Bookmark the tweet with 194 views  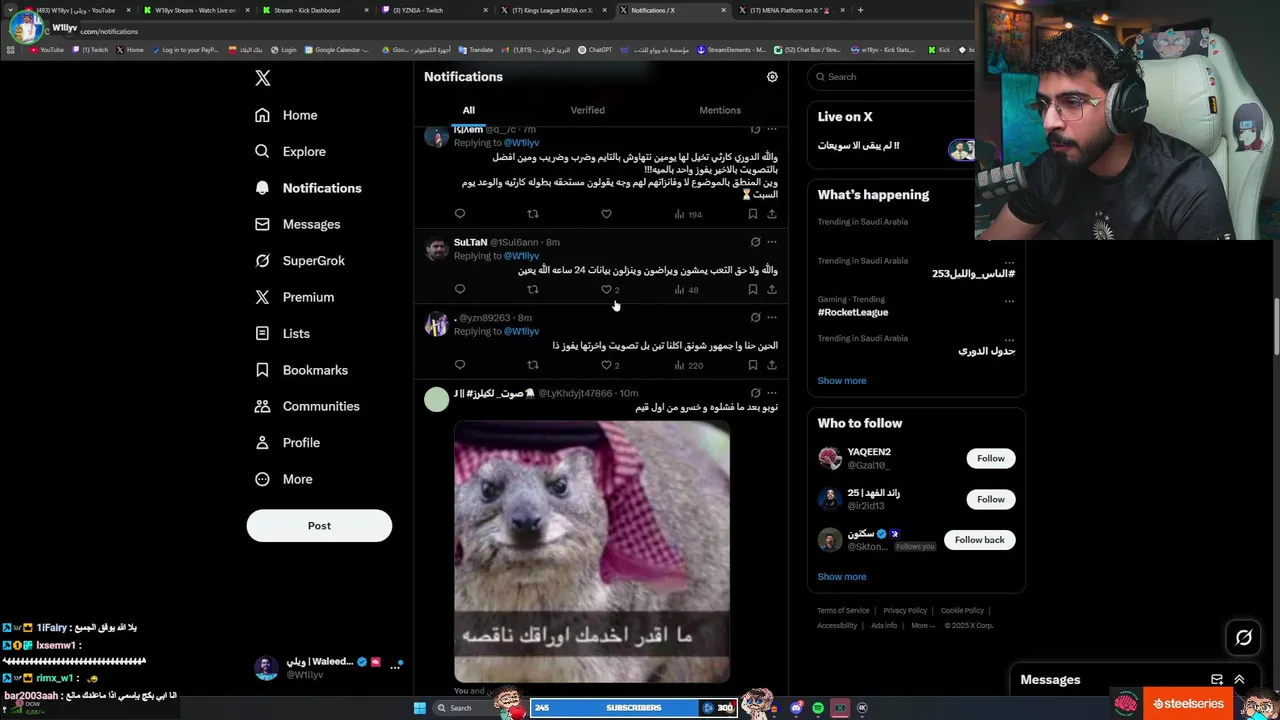(753, 214)
